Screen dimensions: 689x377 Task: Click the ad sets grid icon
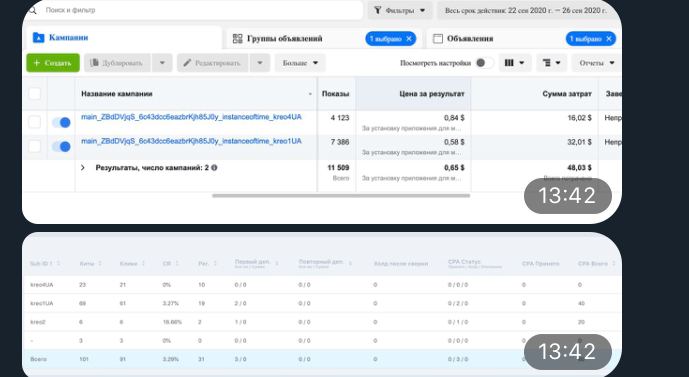(x=237, y=39)
